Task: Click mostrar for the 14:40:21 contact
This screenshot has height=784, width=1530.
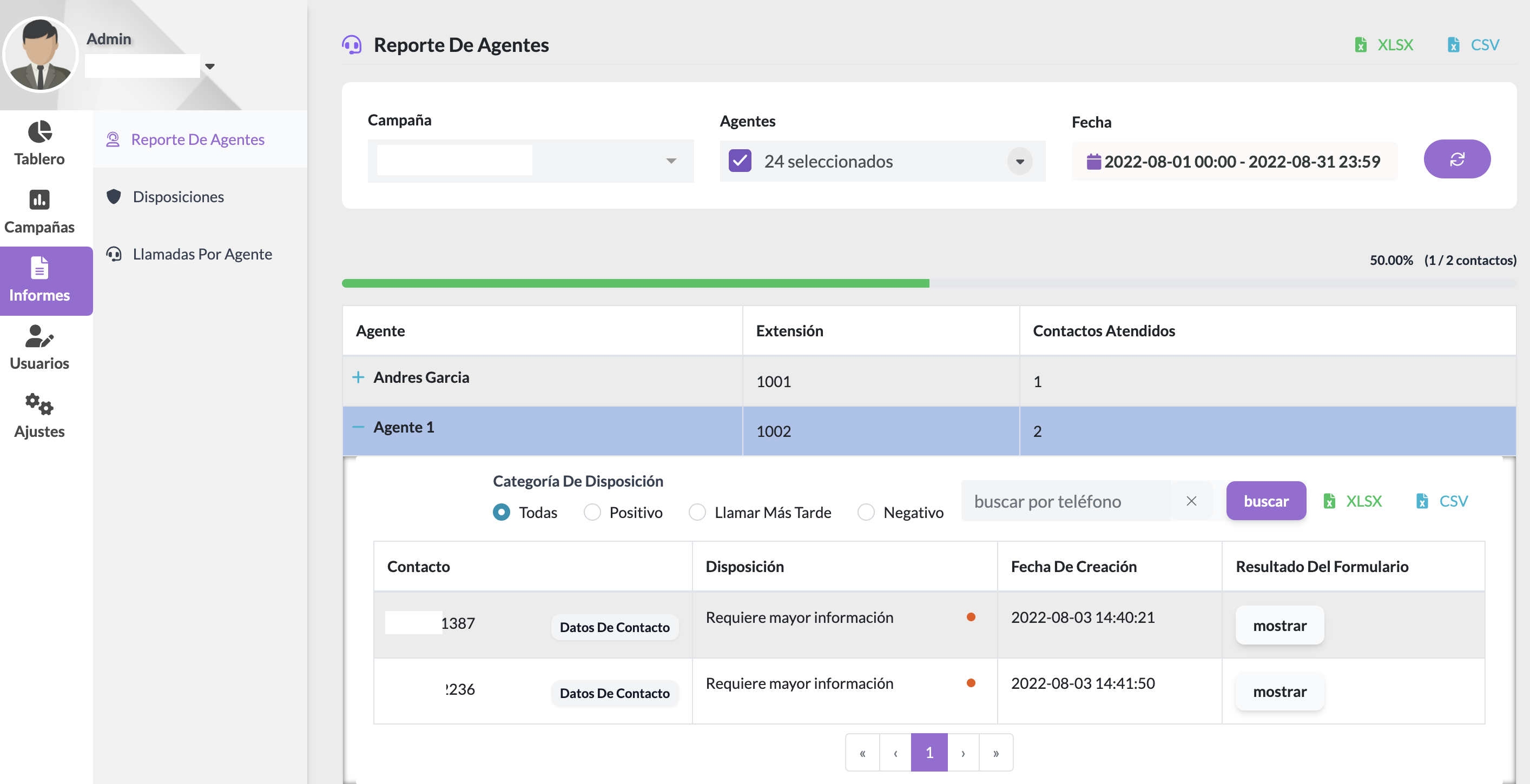Action: [x=1280, y=626]
